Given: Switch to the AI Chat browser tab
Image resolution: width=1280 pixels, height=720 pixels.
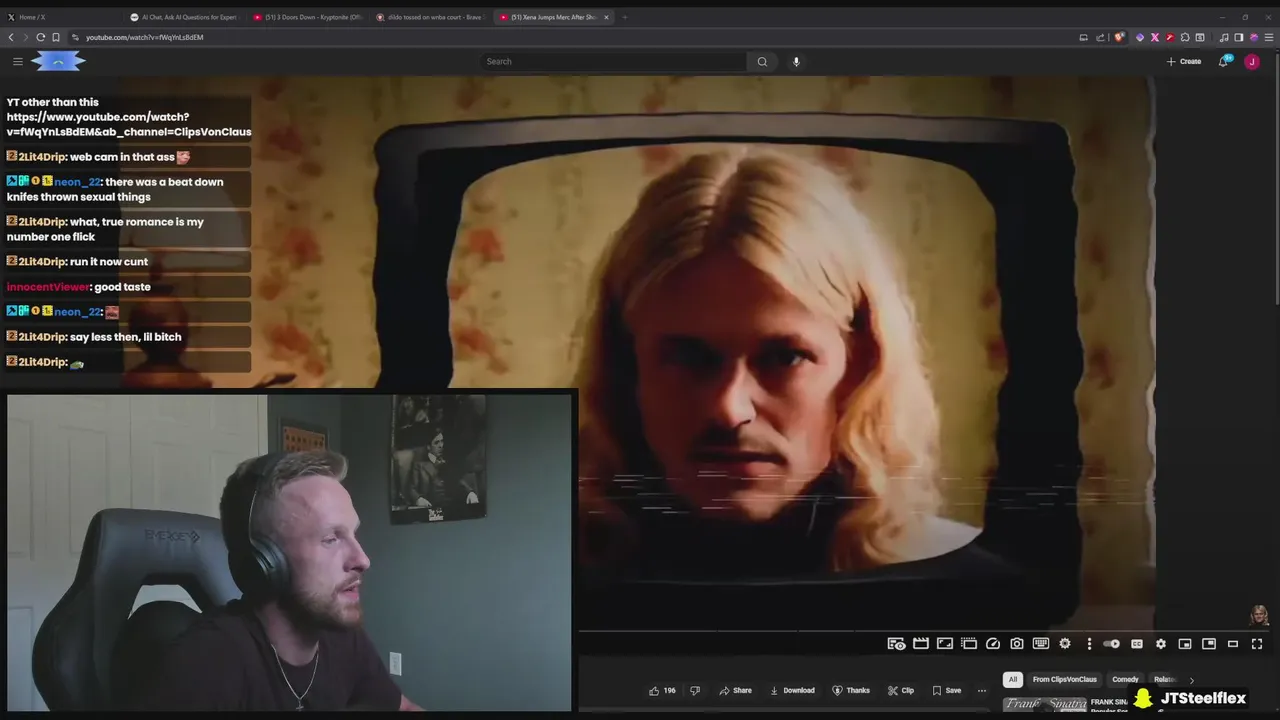Looking at the screenshot, I should coord(185,17).
